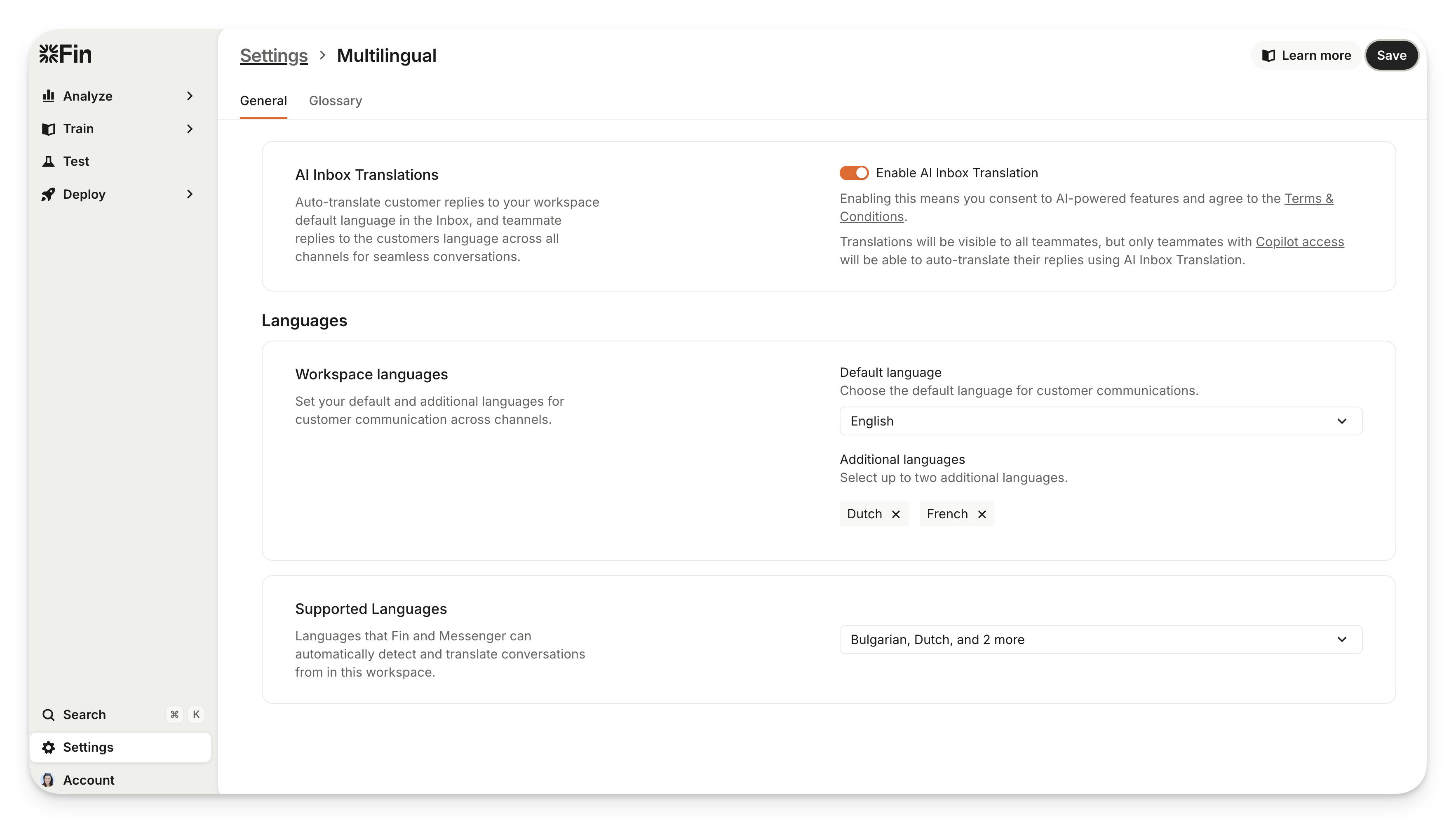Expand the Deploy sidebar section
The image size is (1456, 823).
pyautogui.click(x=190, y=195)
